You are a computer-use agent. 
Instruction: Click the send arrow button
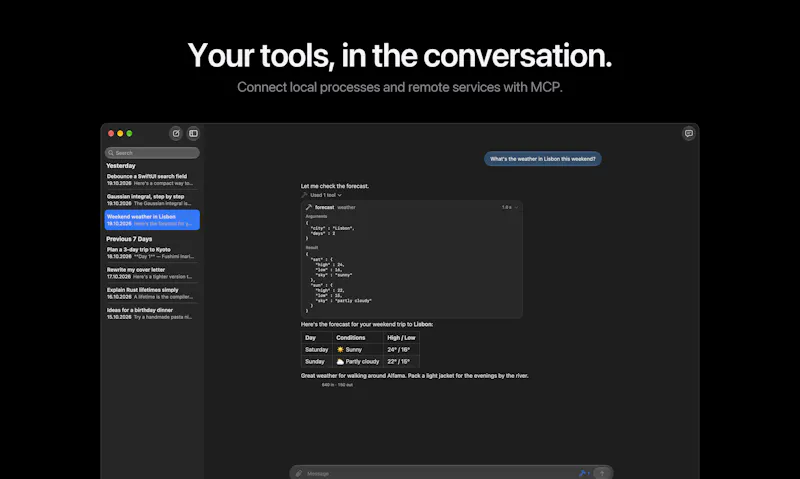pos(602,473)
